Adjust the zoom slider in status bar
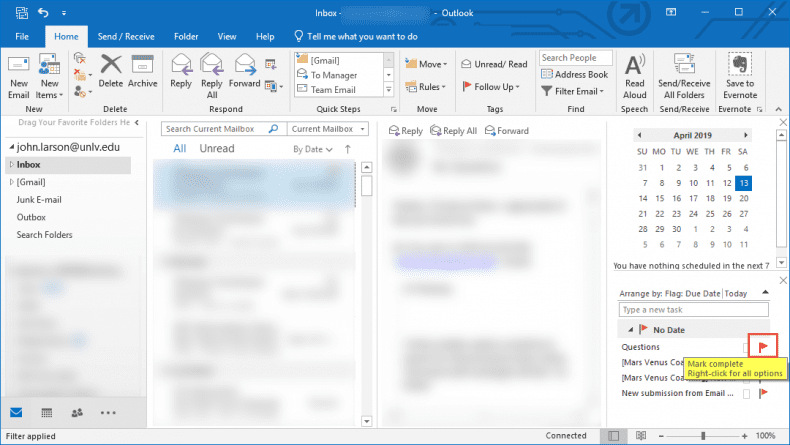This screenshot has height=445, width=790. coord(702,436)
